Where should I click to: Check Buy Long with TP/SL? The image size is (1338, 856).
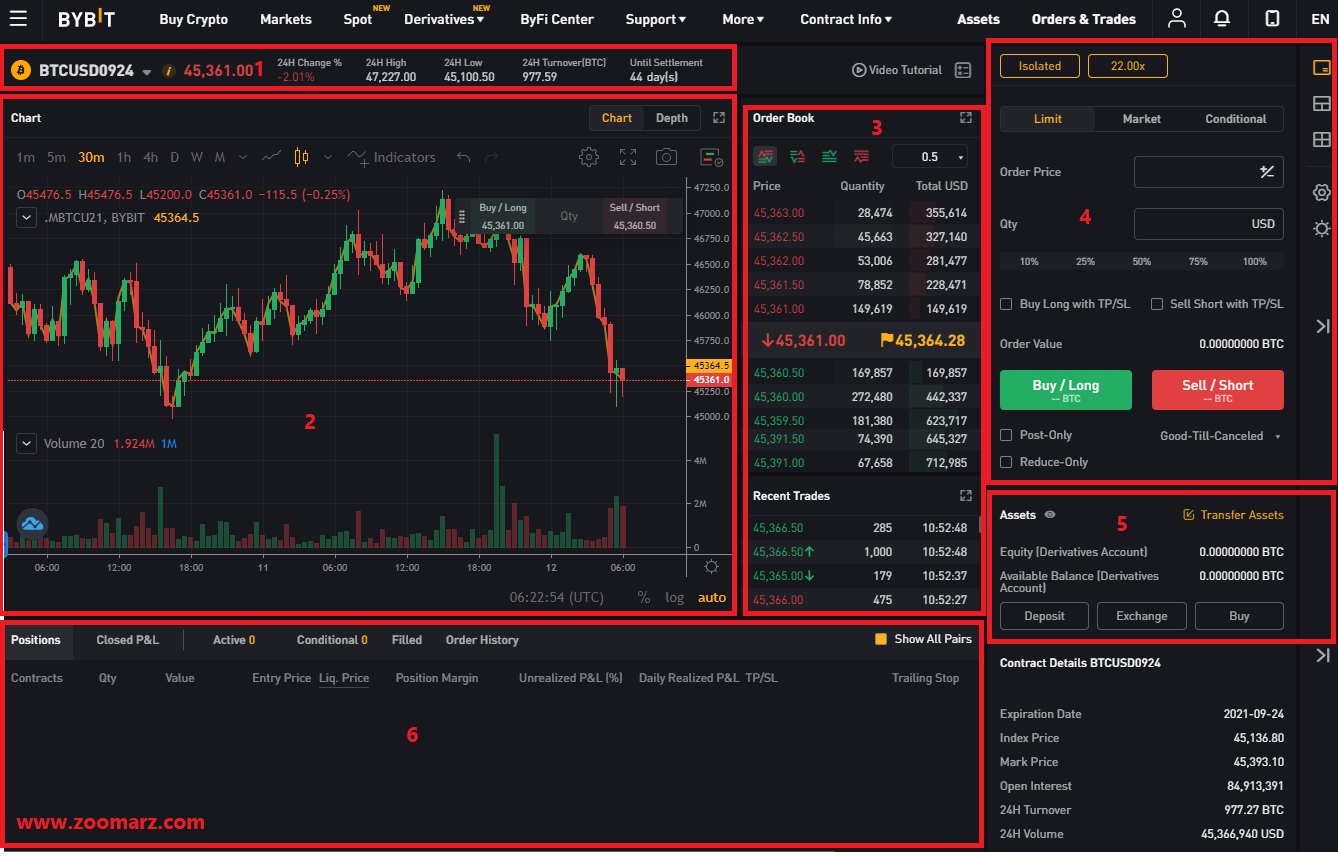click(x=1006, y=304)
